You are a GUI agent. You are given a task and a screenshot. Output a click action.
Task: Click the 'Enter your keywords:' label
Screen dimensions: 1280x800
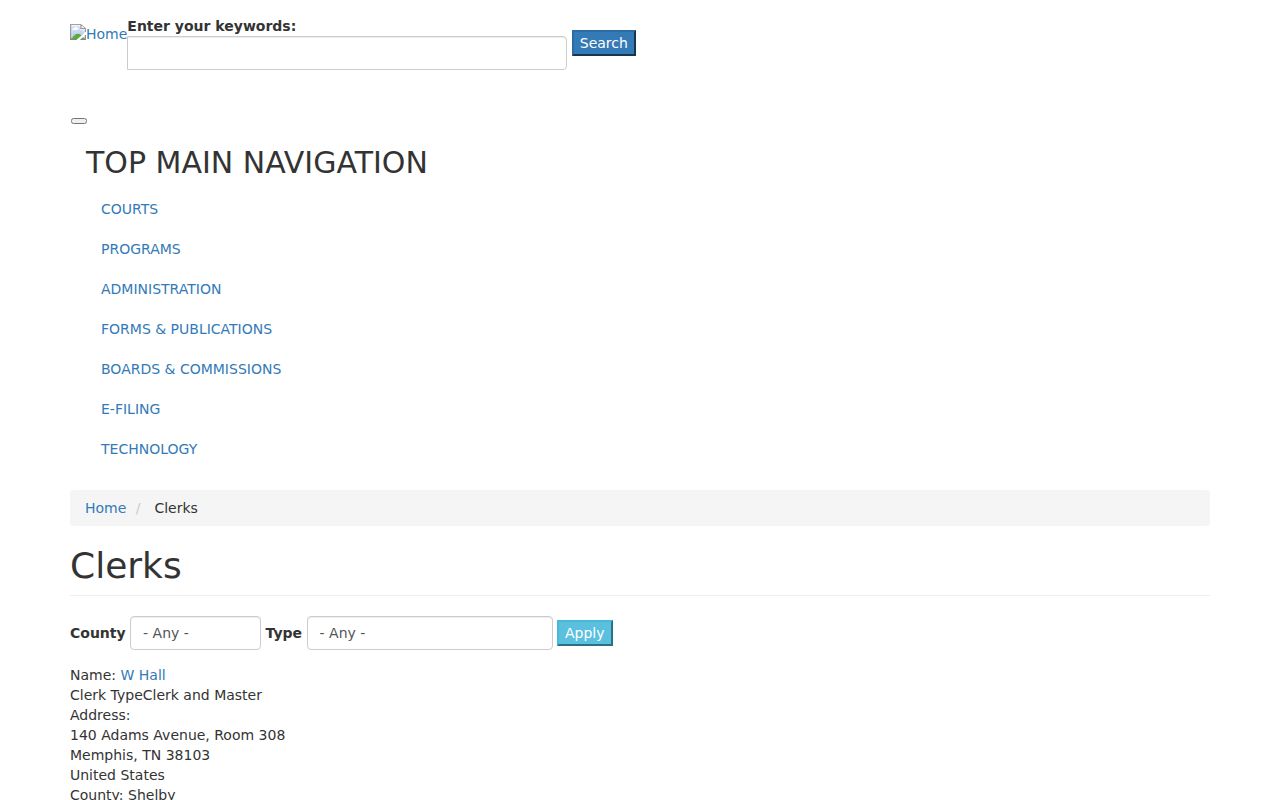pyautogui.click(x=212, y=26)
